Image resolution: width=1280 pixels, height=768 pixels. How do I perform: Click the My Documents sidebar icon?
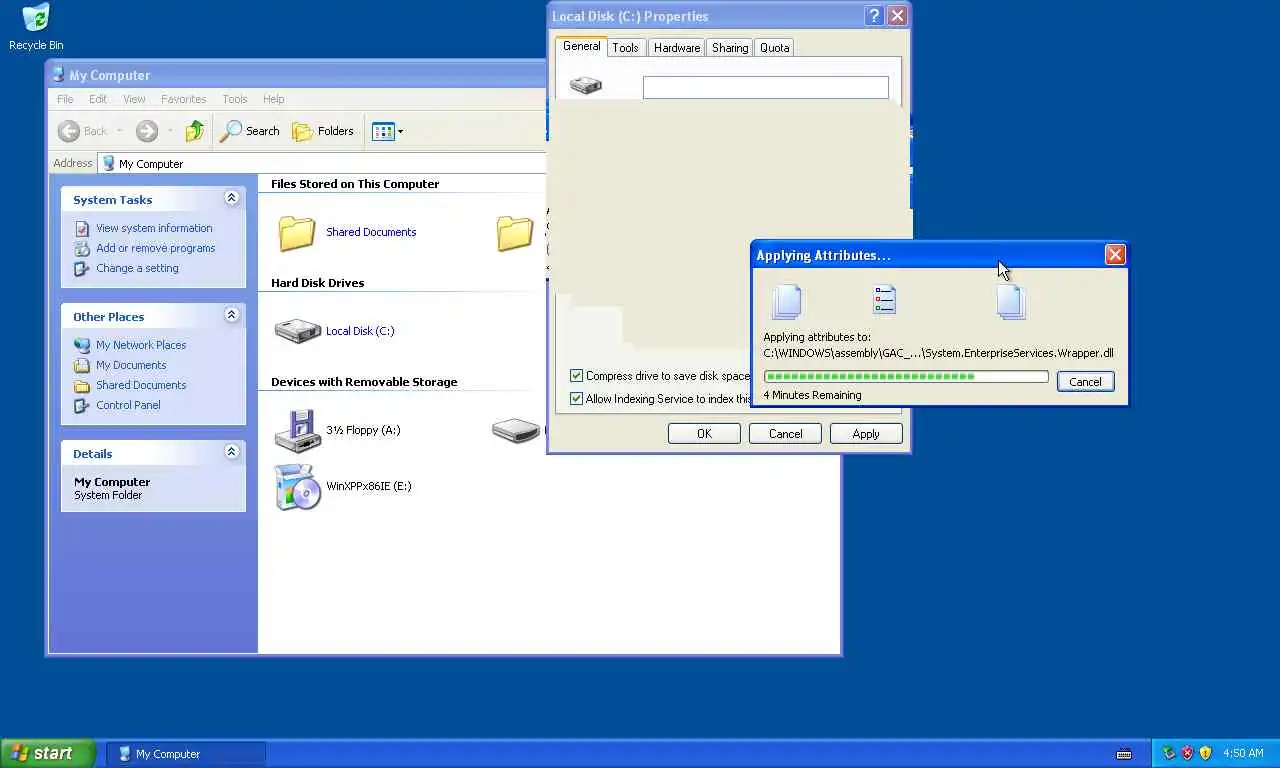(x=82, y=366)
